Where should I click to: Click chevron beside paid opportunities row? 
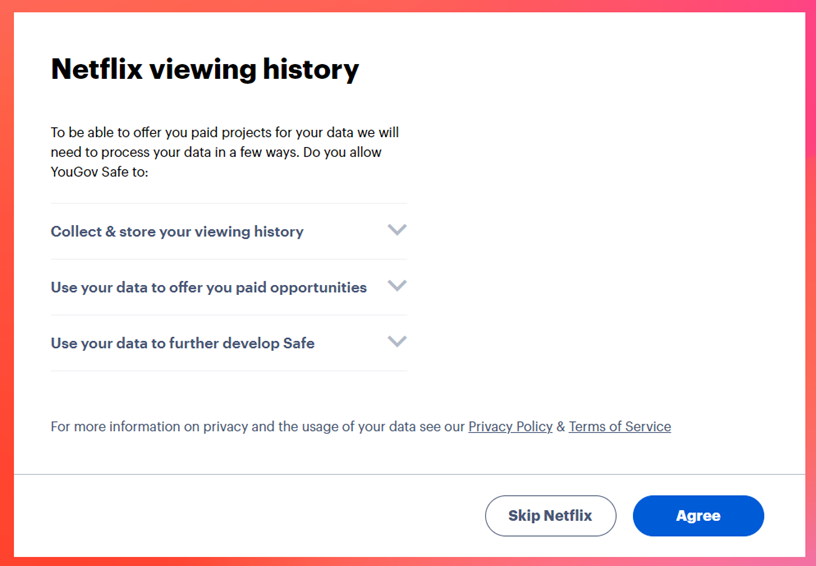point(397,286)
